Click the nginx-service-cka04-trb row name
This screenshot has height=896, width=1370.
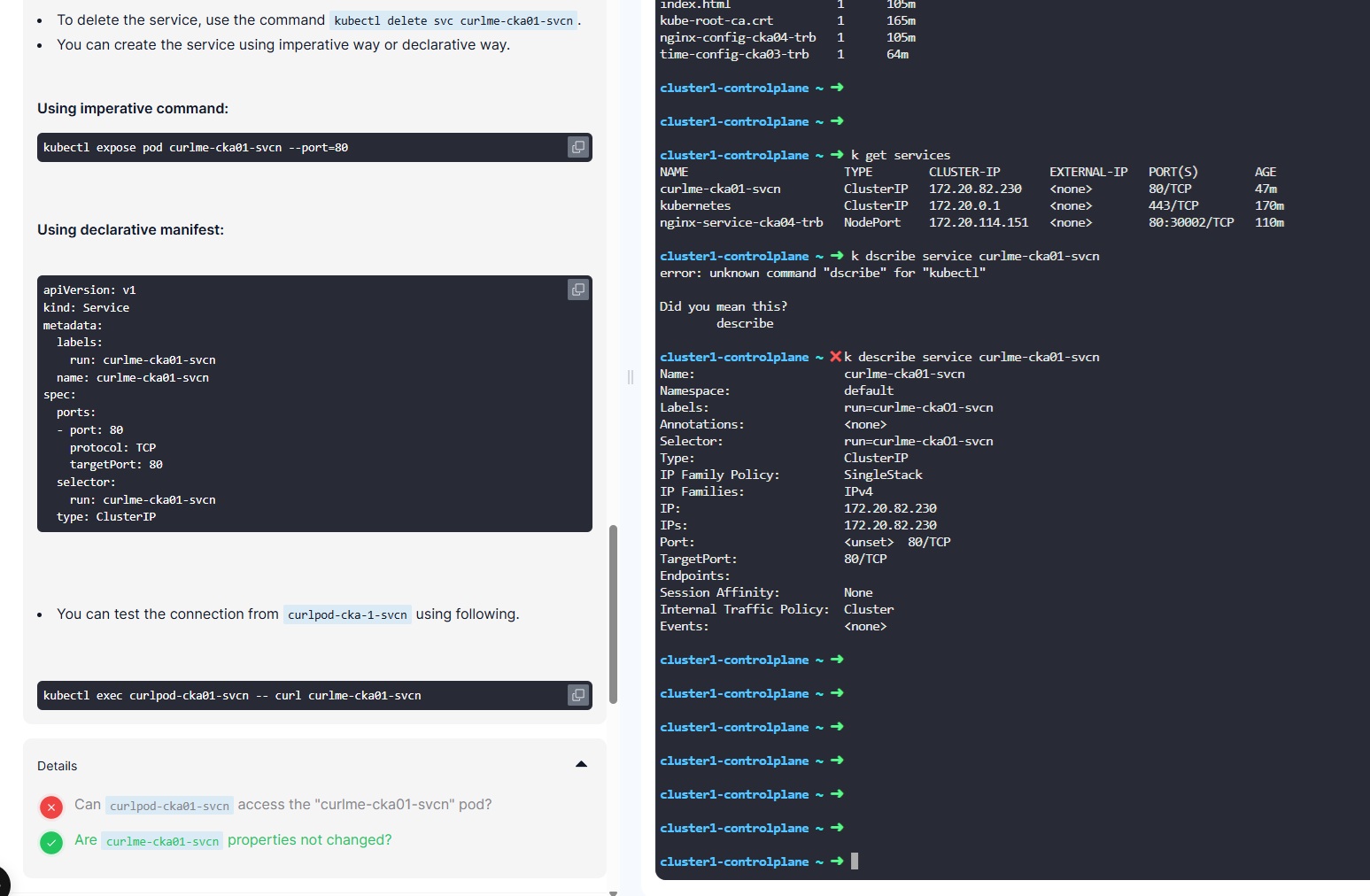[x=741, y=222]
